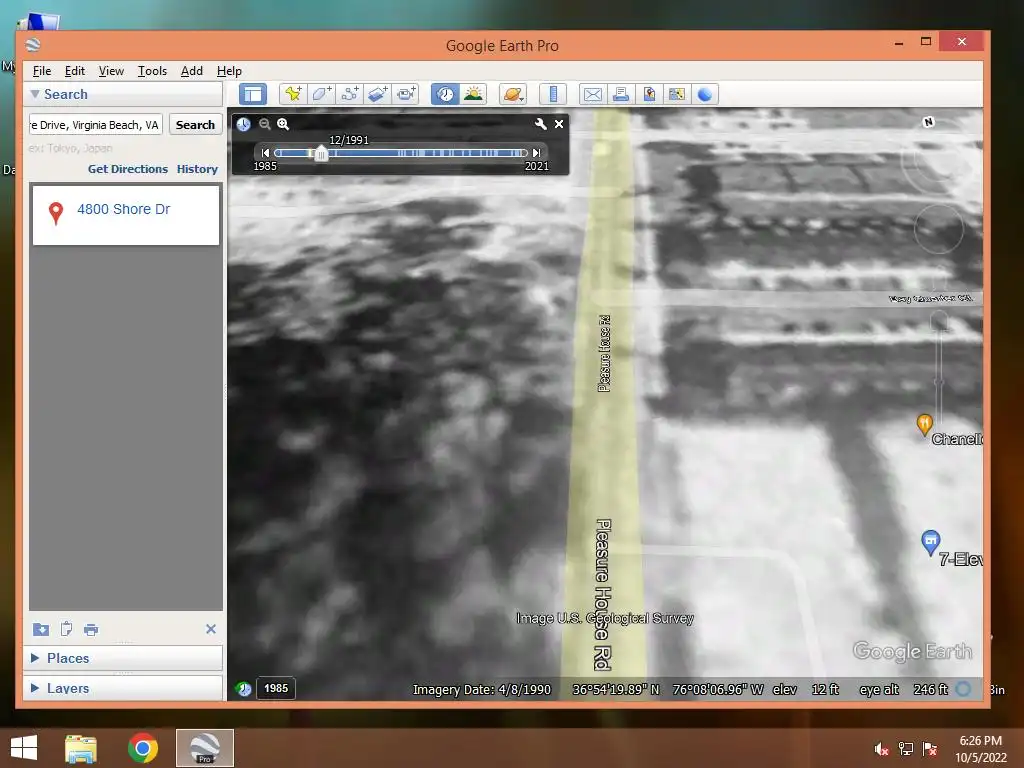Open the Edit menu
This screenshot has height=768, width=1024.
point(74,71)
